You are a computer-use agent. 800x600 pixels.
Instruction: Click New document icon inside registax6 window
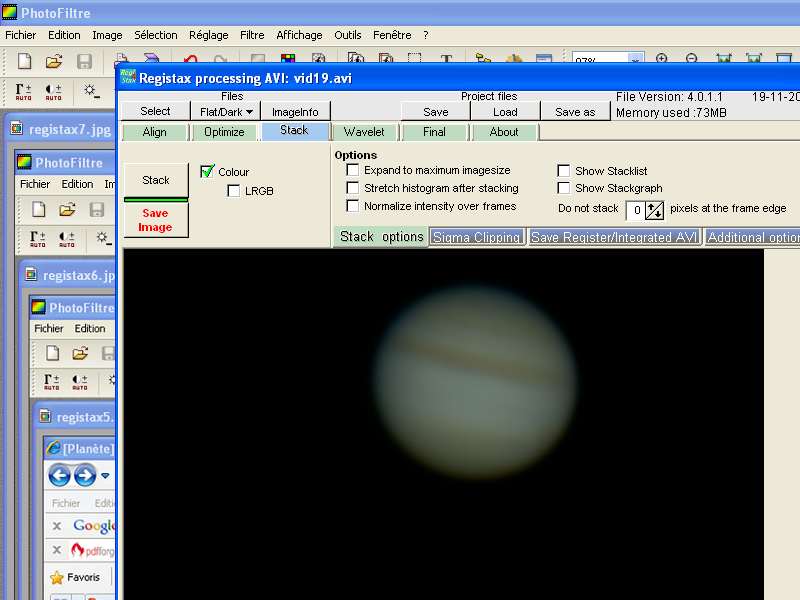point(53,353)
